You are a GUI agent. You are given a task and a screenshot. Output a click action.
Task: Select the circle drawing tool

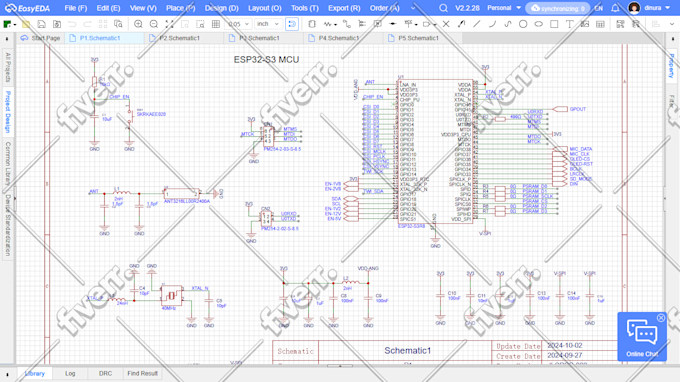click(523, 24)
